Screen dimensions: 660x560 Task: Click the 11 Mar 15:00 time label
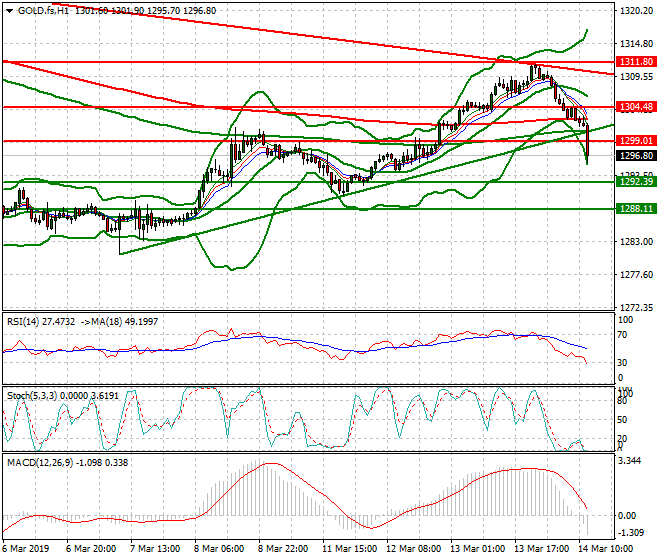pos(350,549)
